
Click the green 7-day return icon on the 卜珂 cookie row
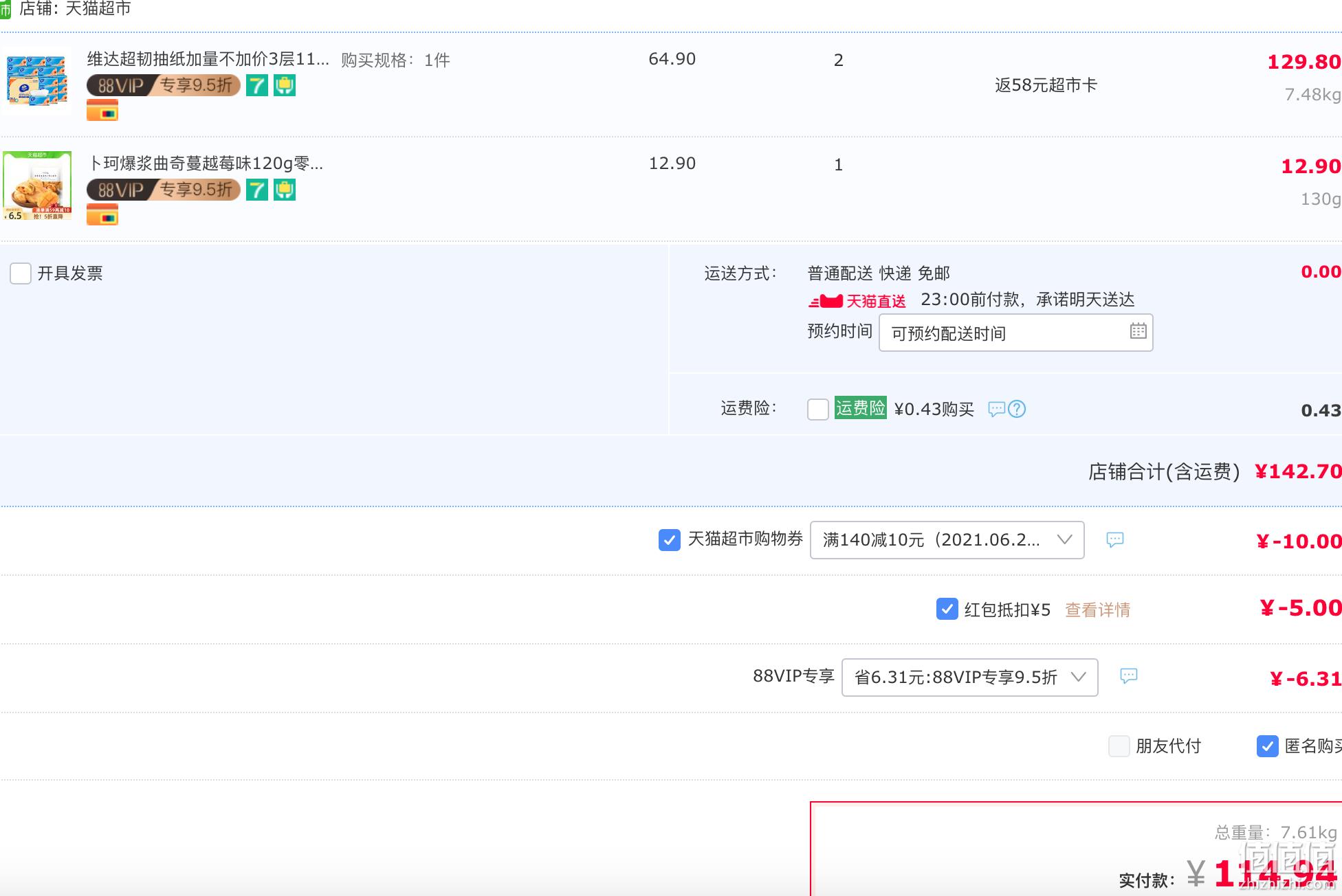[257, 190]
